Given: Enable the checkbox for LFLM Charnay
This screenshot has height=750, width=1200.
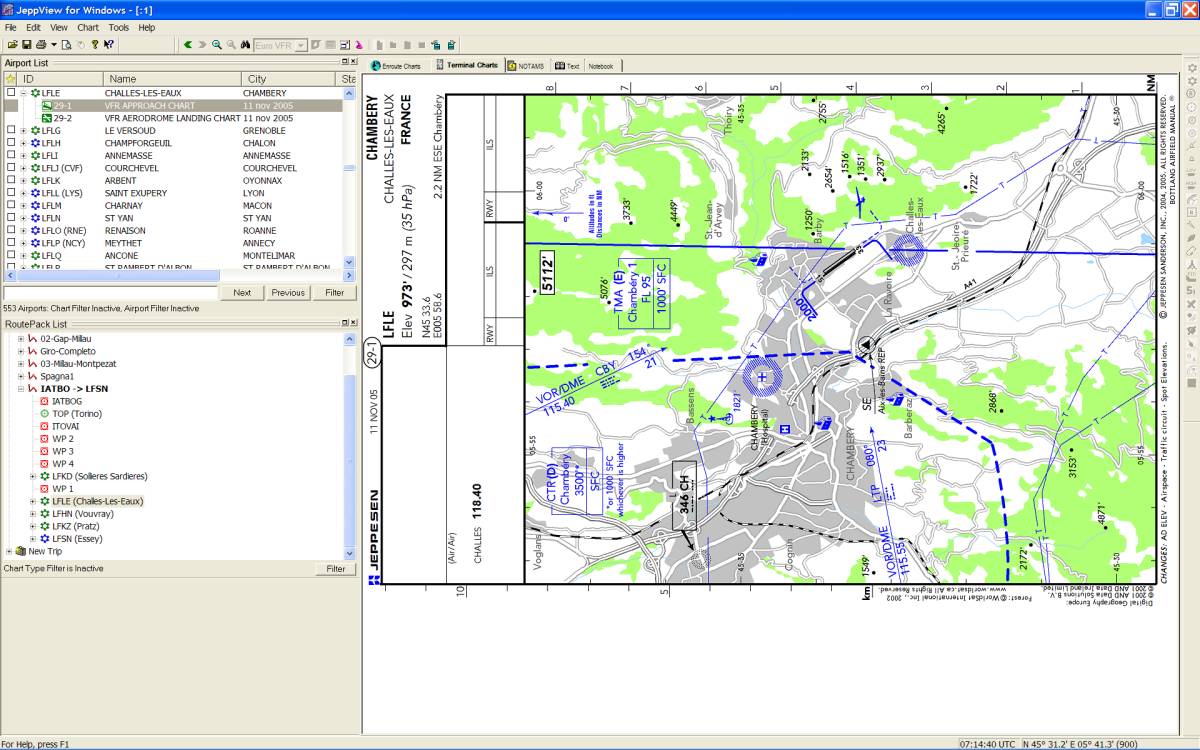Looking at the screenshot, I should click(11, 206).
